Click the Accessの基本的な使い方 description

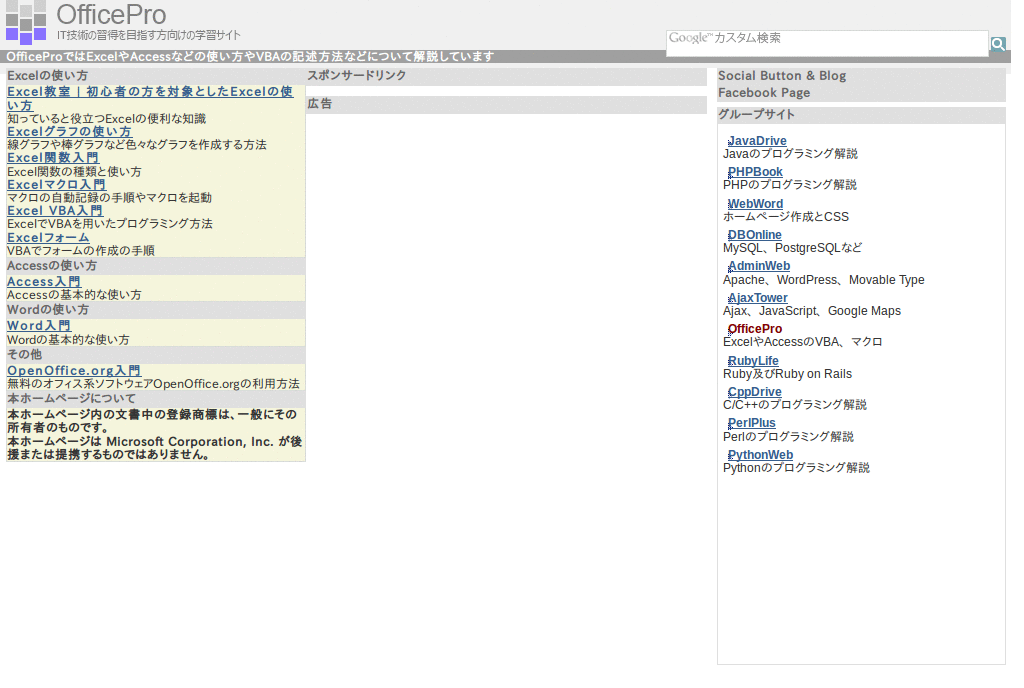click(74, 295)
